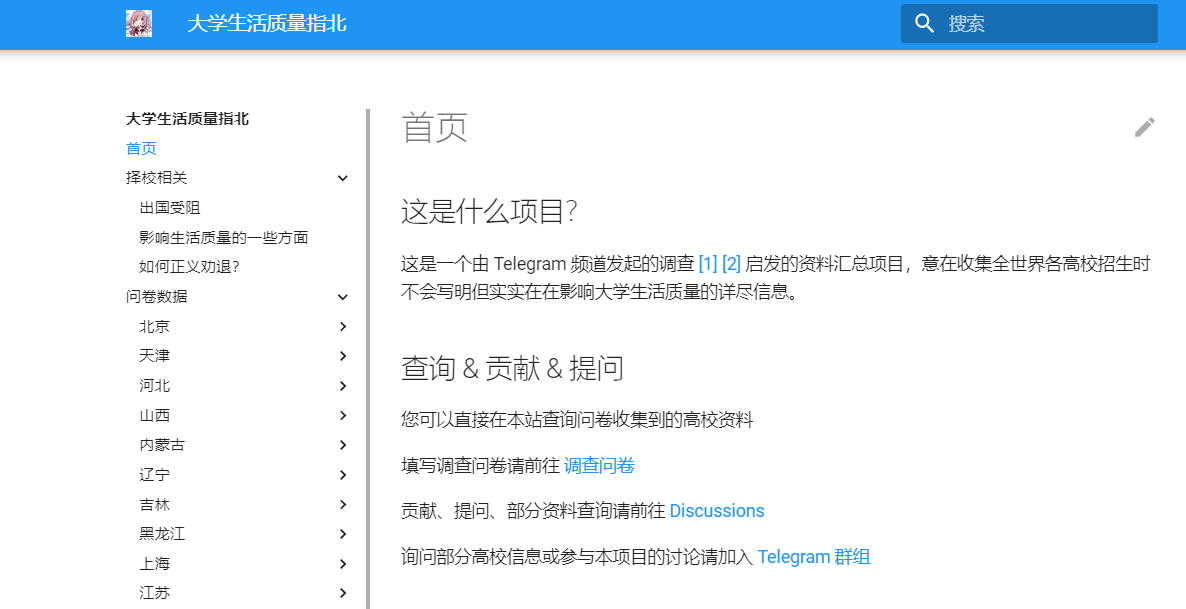The width and height of the screenshot is (1186, 609).
Task: Open the 调查问卷 link
Action: pos(599,466)
